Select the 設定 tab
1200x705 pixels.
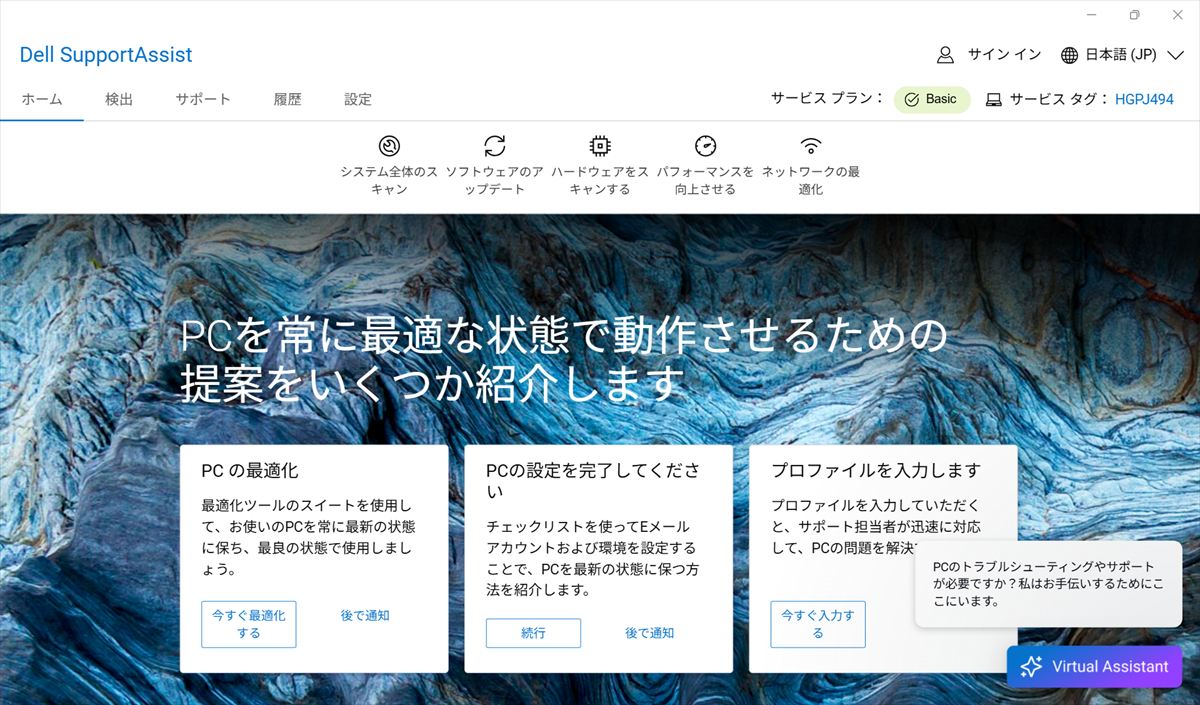click(x=358, y=100)
